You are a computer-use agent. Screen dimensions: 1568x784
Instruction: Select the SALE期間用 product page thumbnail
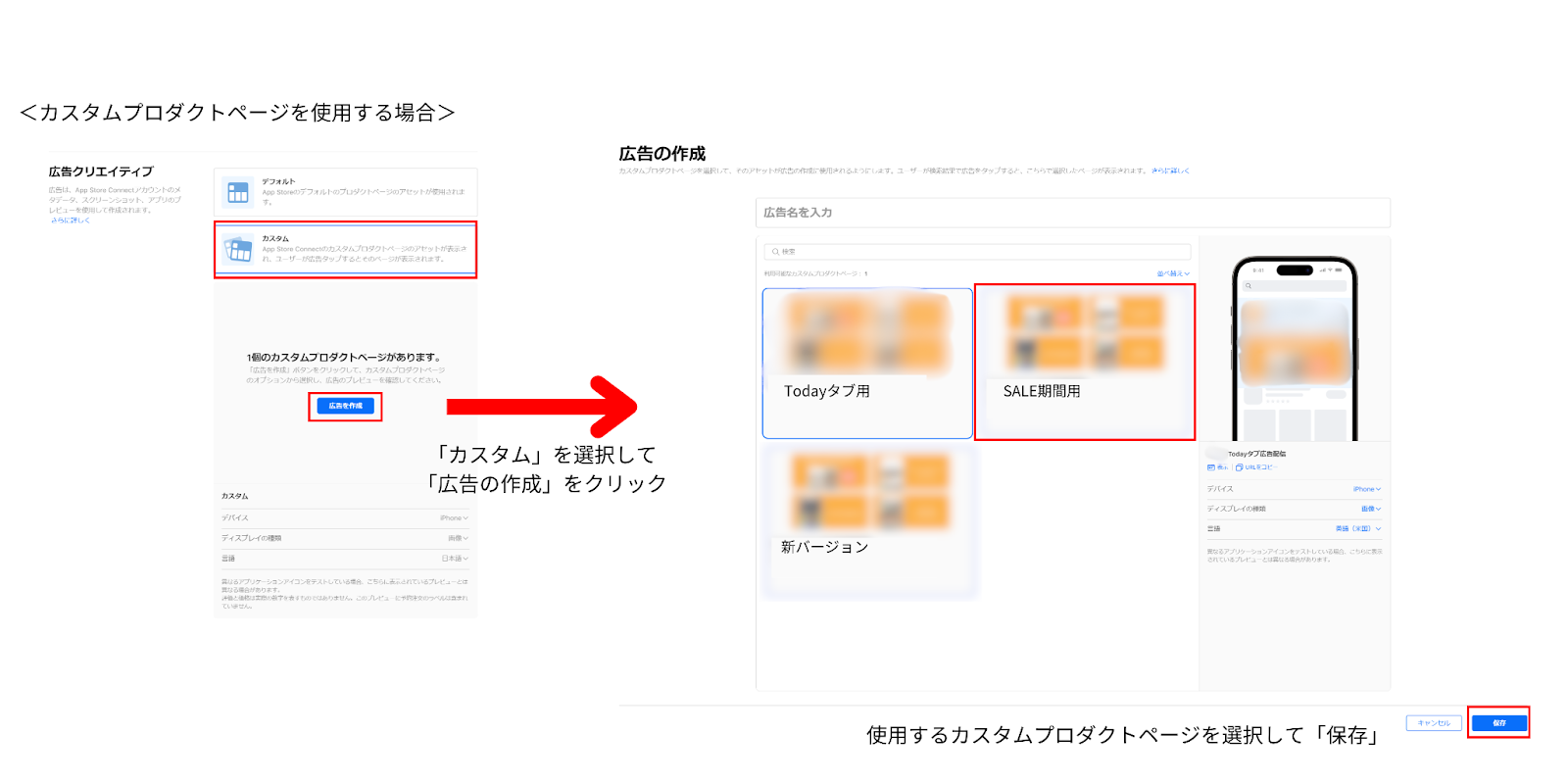[1084, 362]
